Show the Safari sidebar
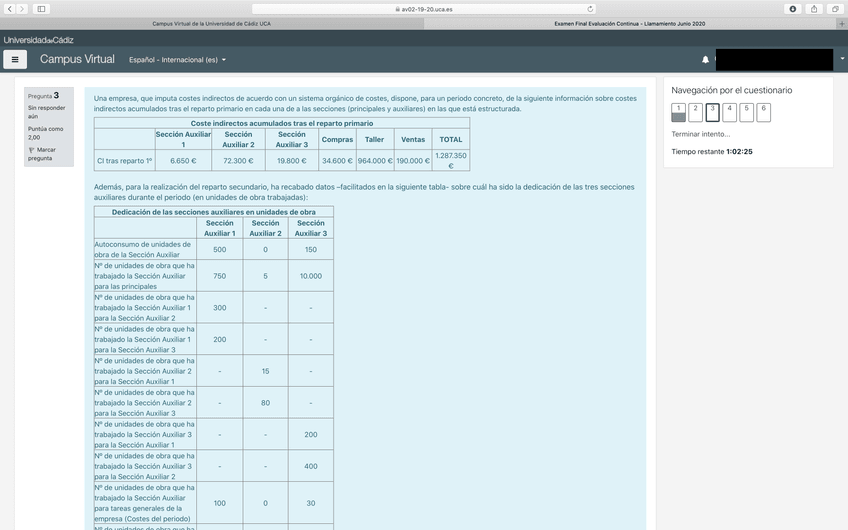This screenshot has height=530, width=848. 41,9
